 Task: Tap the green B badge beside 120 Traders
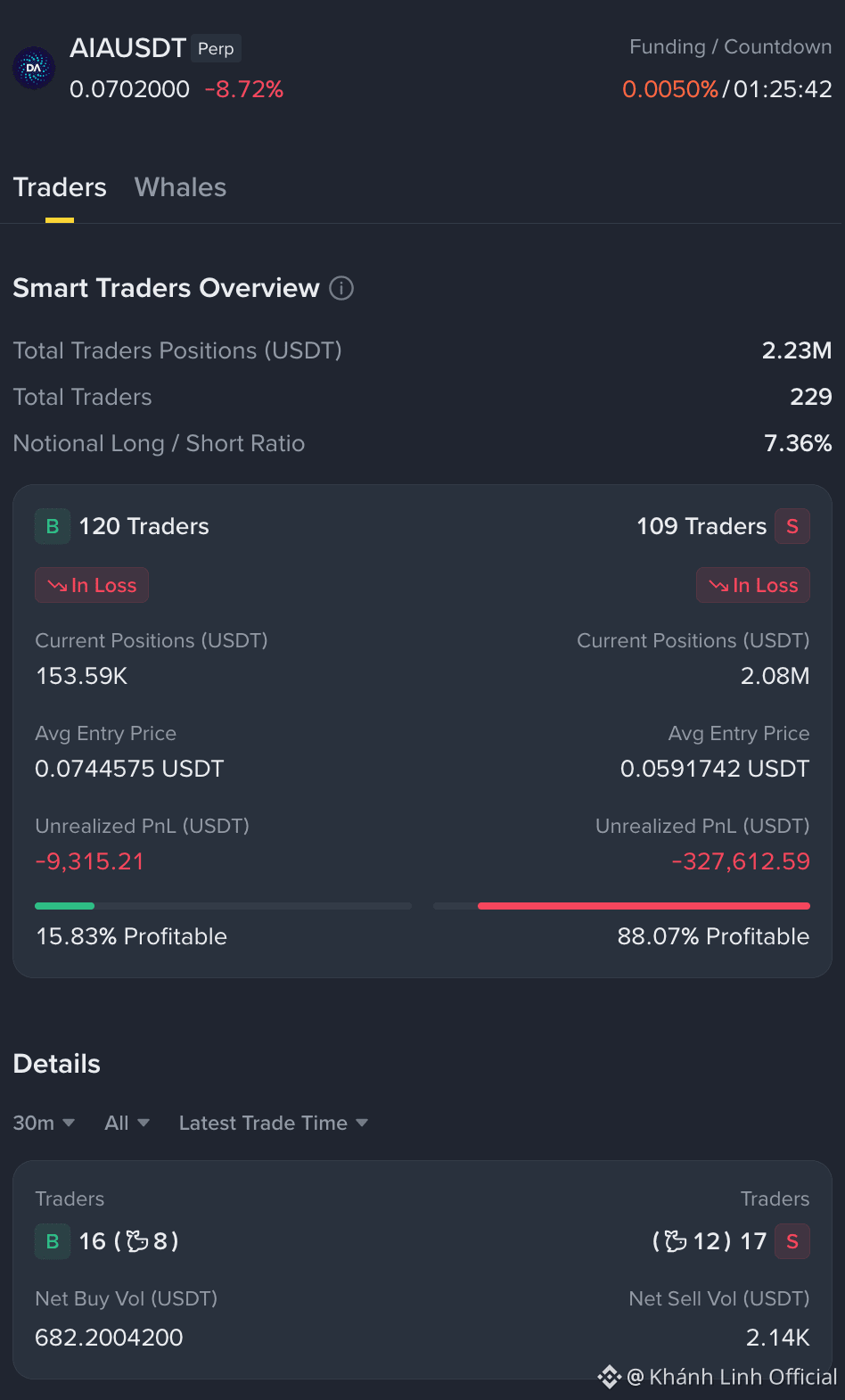[53, 526]
